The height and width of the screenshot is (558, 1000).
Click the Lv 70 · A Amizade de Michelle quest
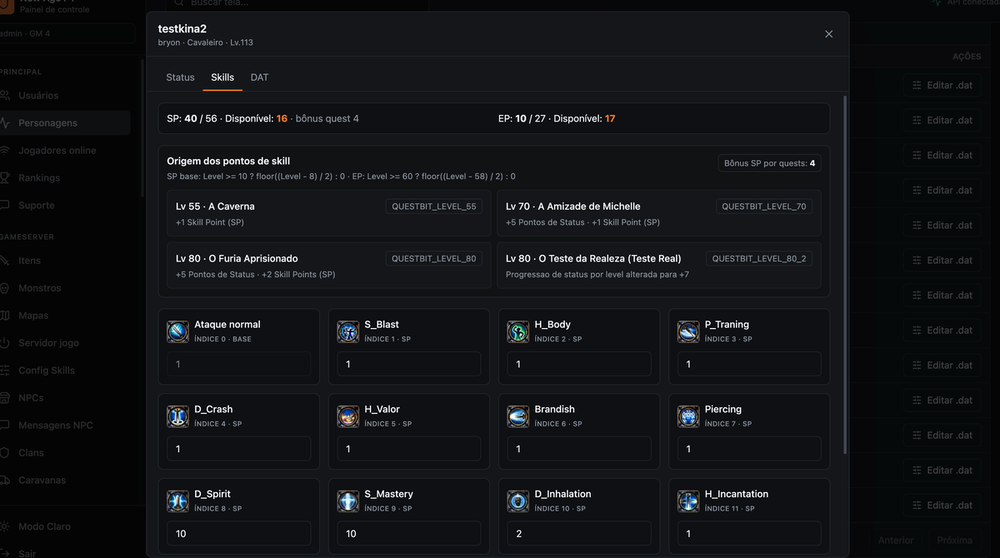(x=659, y=214)
